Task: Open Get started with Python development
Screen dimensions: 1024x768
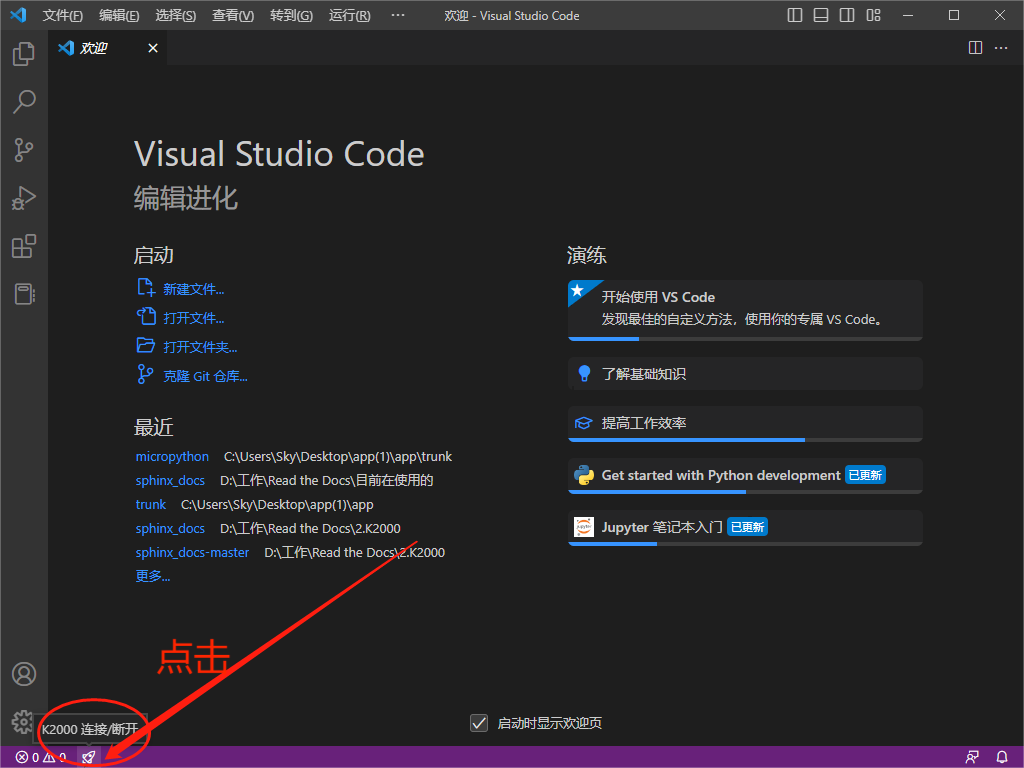Action: [x=745, y=476]
